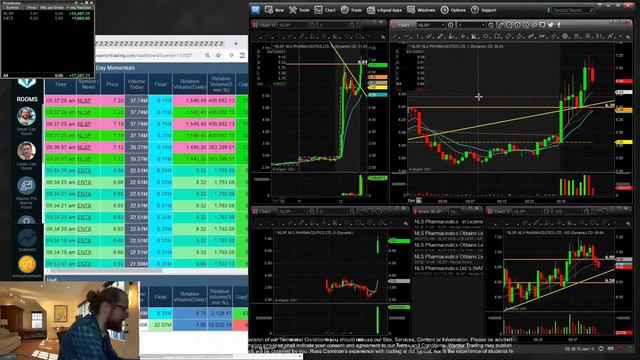
Task: Click the browser bookmark star icon
Action: pos(218,55)
